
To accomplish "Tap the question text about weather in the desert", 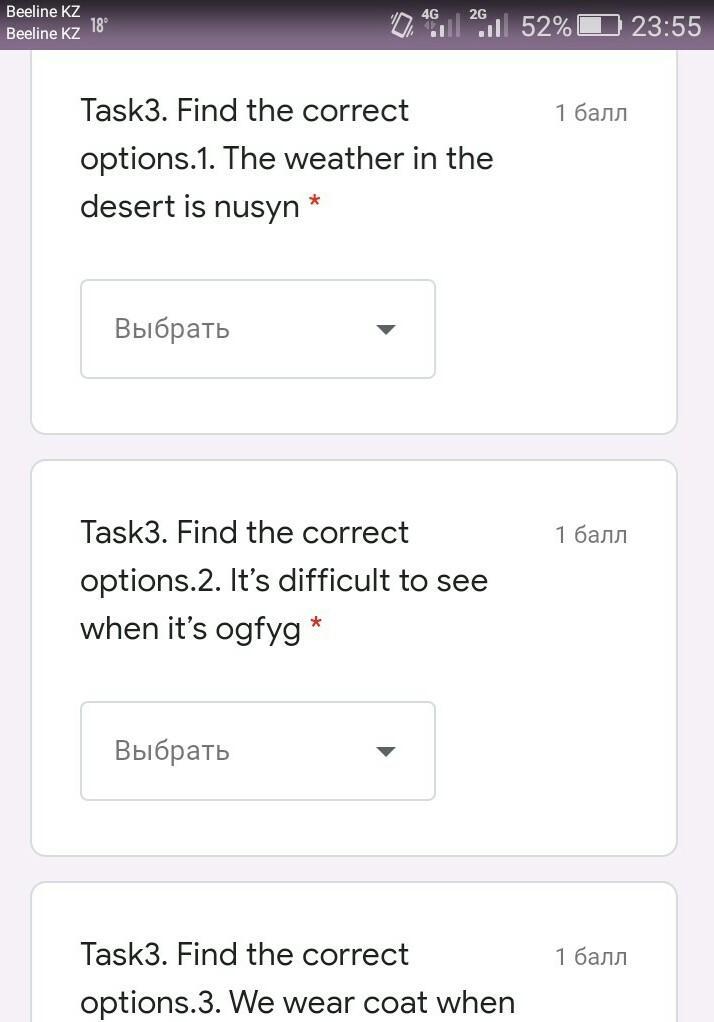I will click(286, 158).
